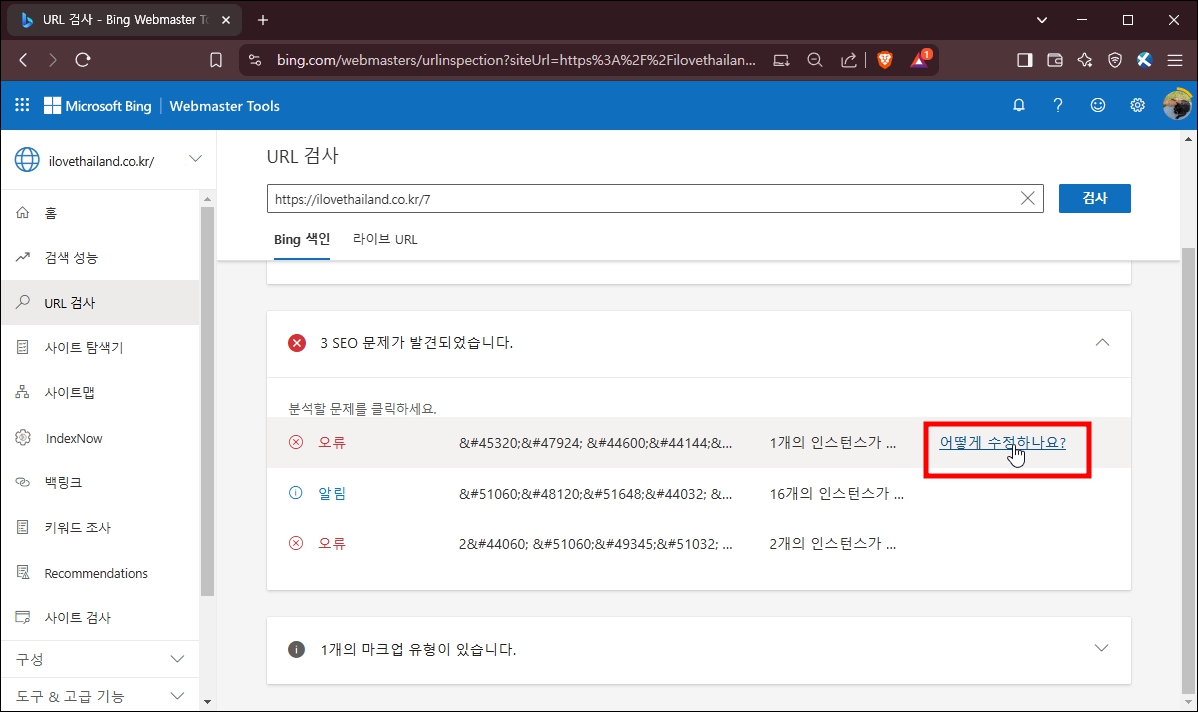Clear the URL input with the X icon

click(x=1027, y=198)
